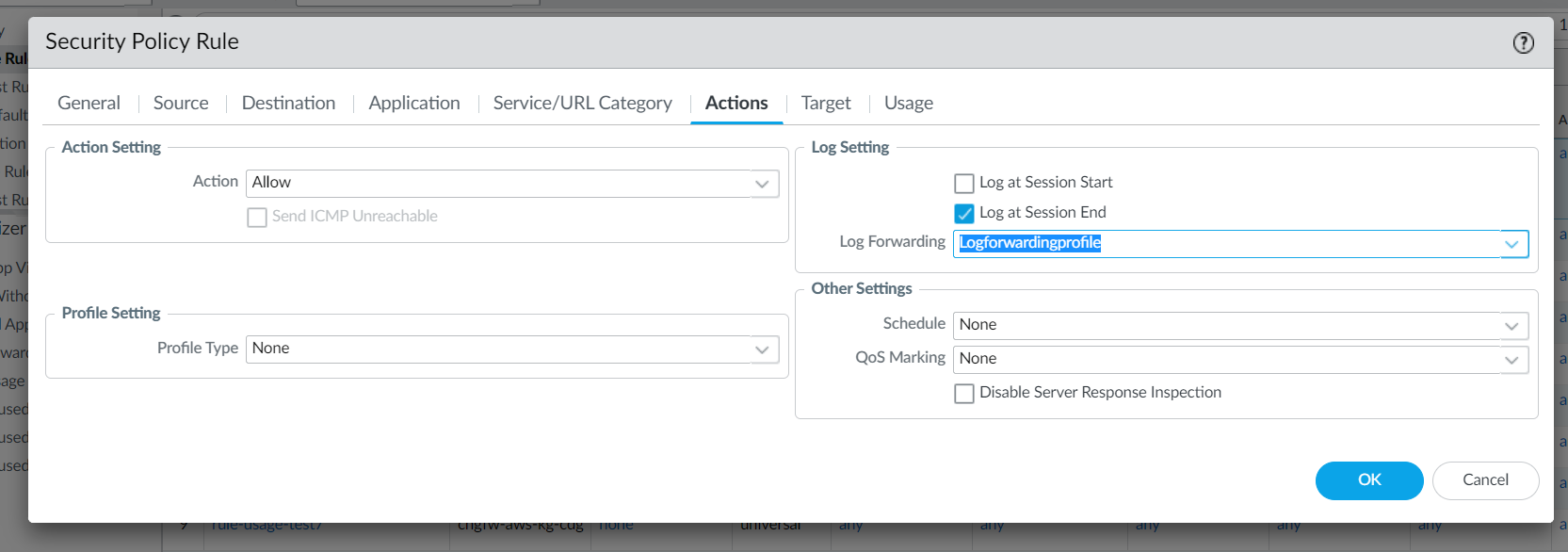Viewport: 1568px width, 552px height.
Task: Go to the Destination tab
Action: pos(288,103)
